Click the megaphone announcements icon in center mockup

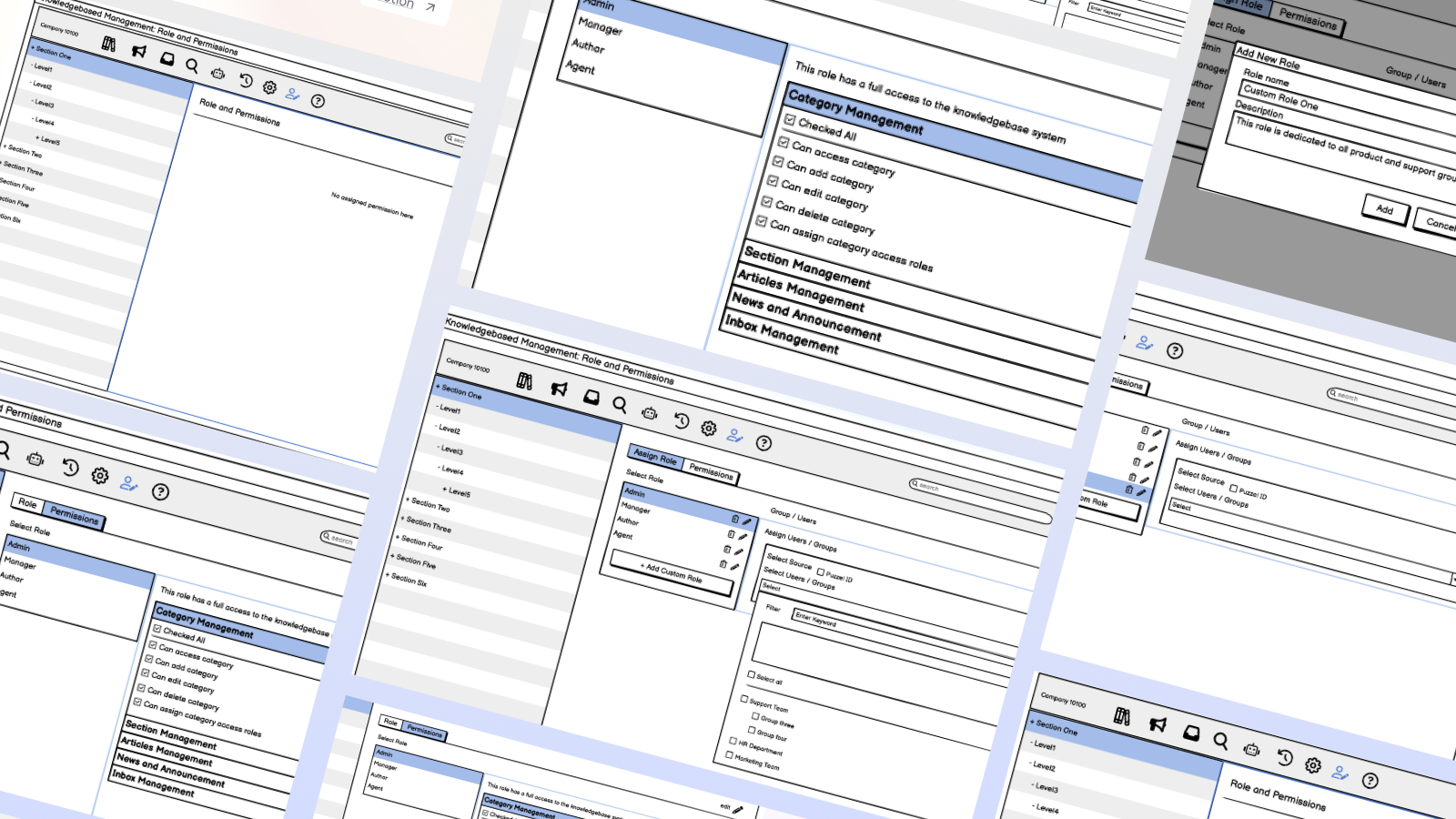[x=559, y=389]
